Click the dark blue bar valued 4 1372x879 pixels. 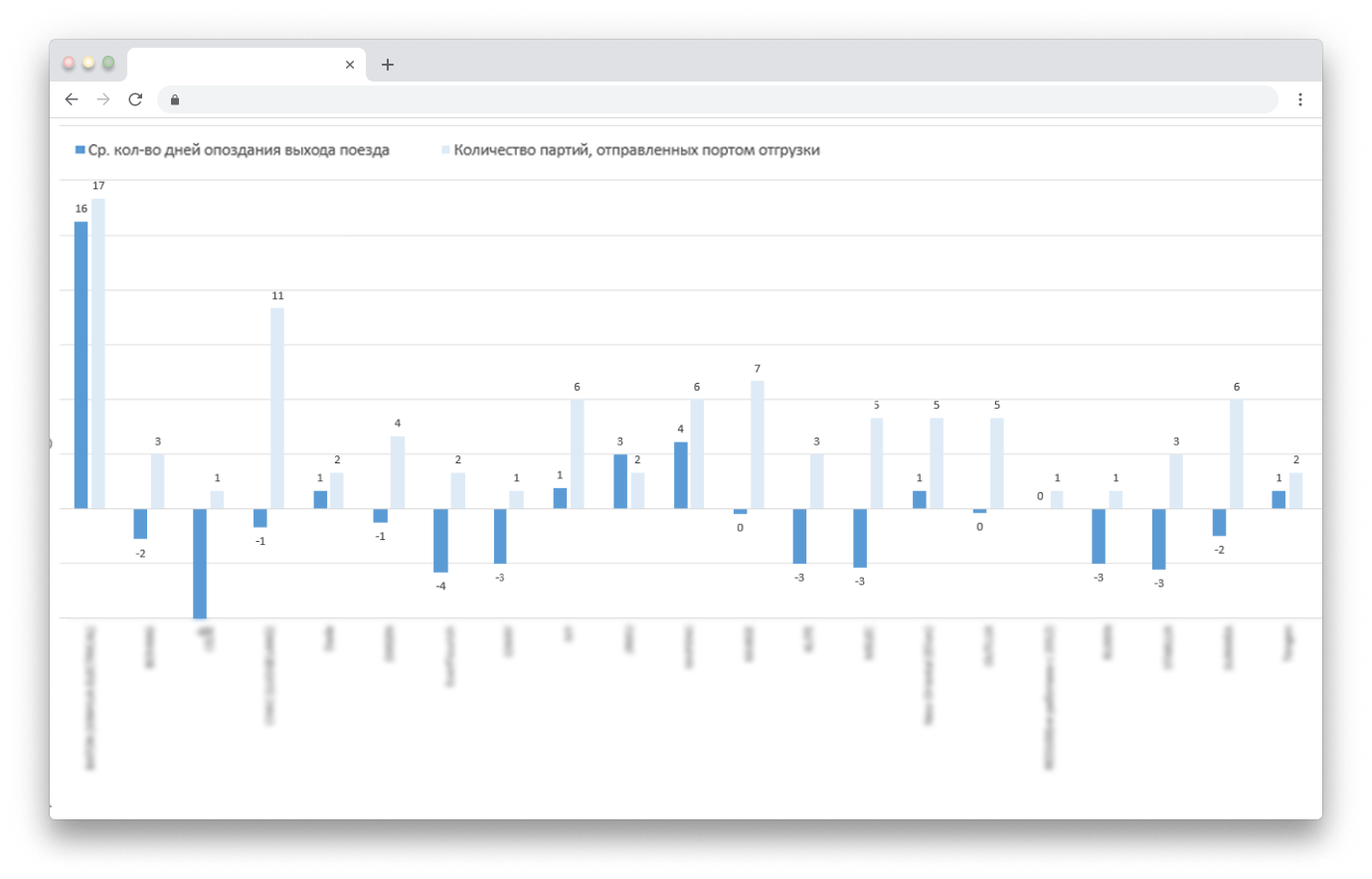click(681, 475)
